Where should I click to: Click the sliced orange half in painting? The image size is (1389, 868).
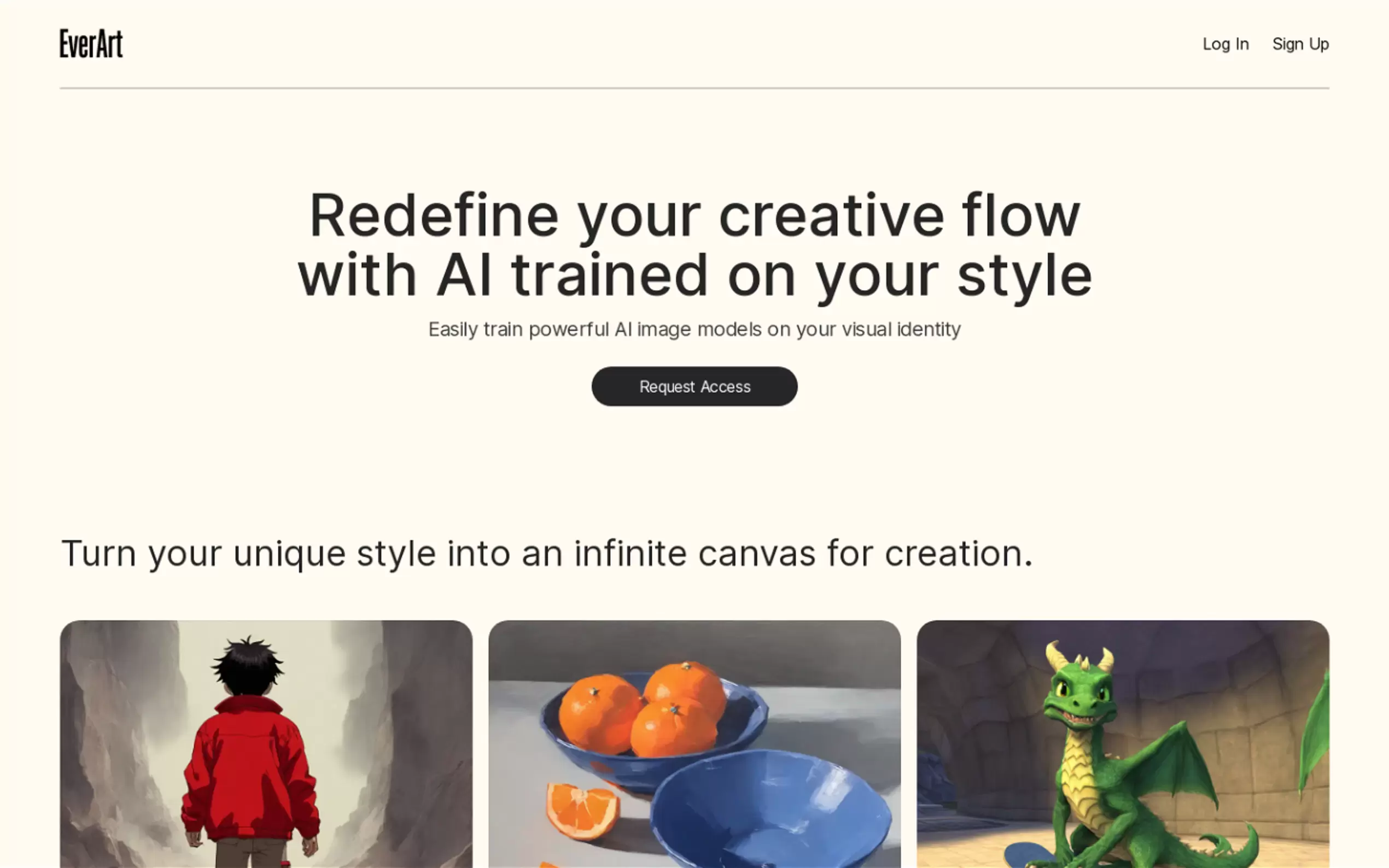(x=582, y=811)
